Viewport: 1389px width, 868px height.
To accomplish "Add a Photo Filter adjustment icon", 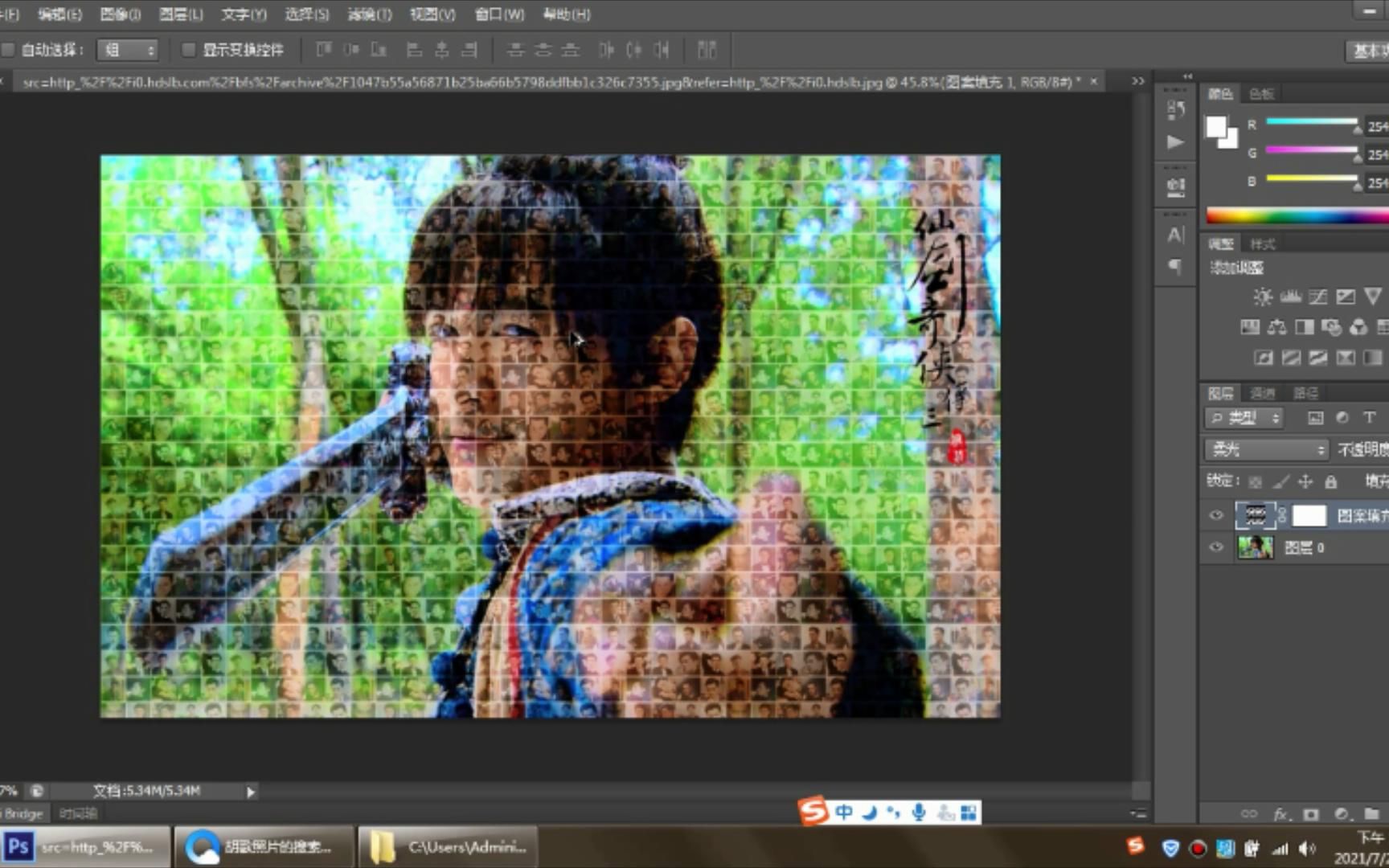I will [1331, 327].
